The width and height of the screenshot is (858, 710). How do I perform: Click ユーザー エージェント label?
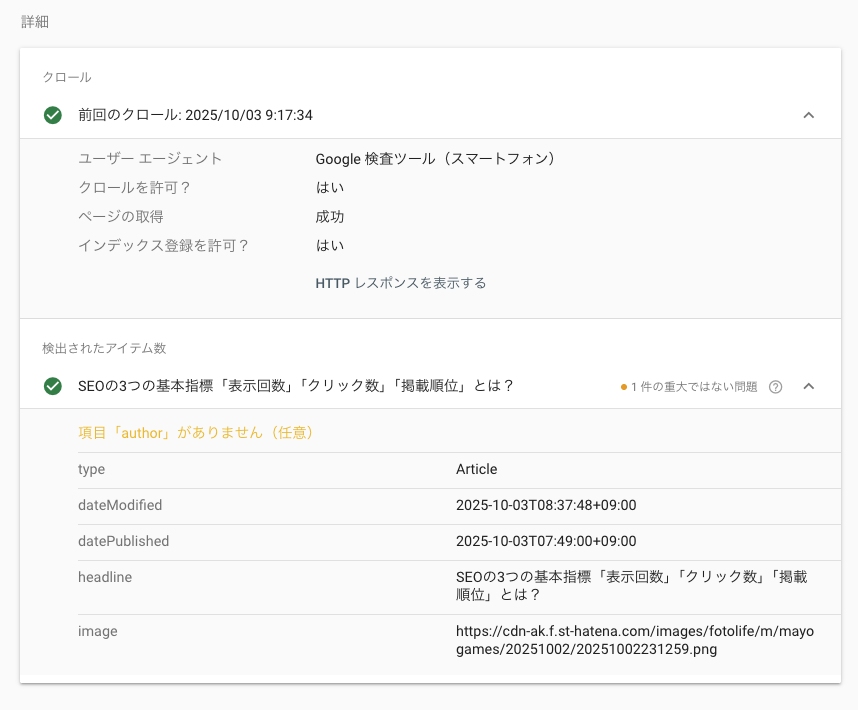pos(150,159)
